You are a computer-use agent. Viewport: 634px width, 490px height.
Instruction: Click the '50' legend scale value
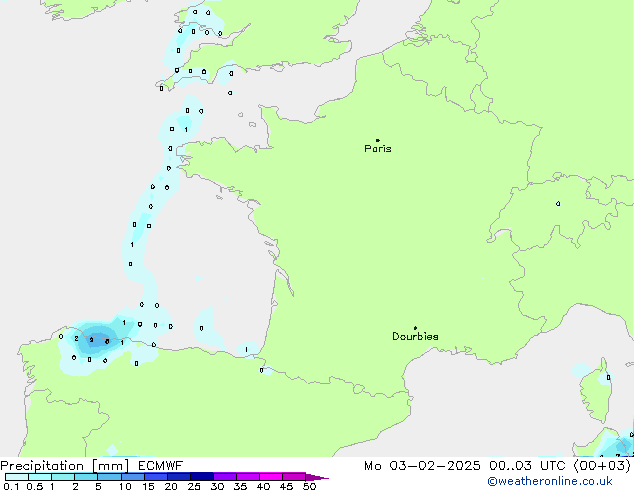(x=309, y=486)
